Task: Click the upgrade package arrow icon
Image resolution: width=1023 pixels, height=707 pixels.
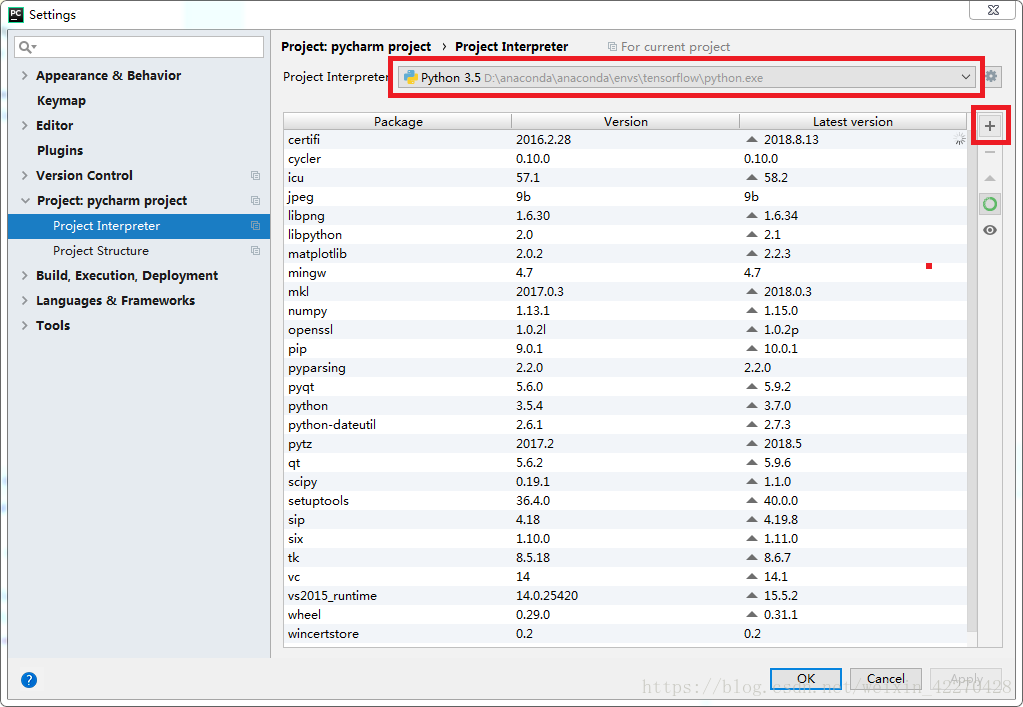Action: pyautogui.click(x=990, y=178)
